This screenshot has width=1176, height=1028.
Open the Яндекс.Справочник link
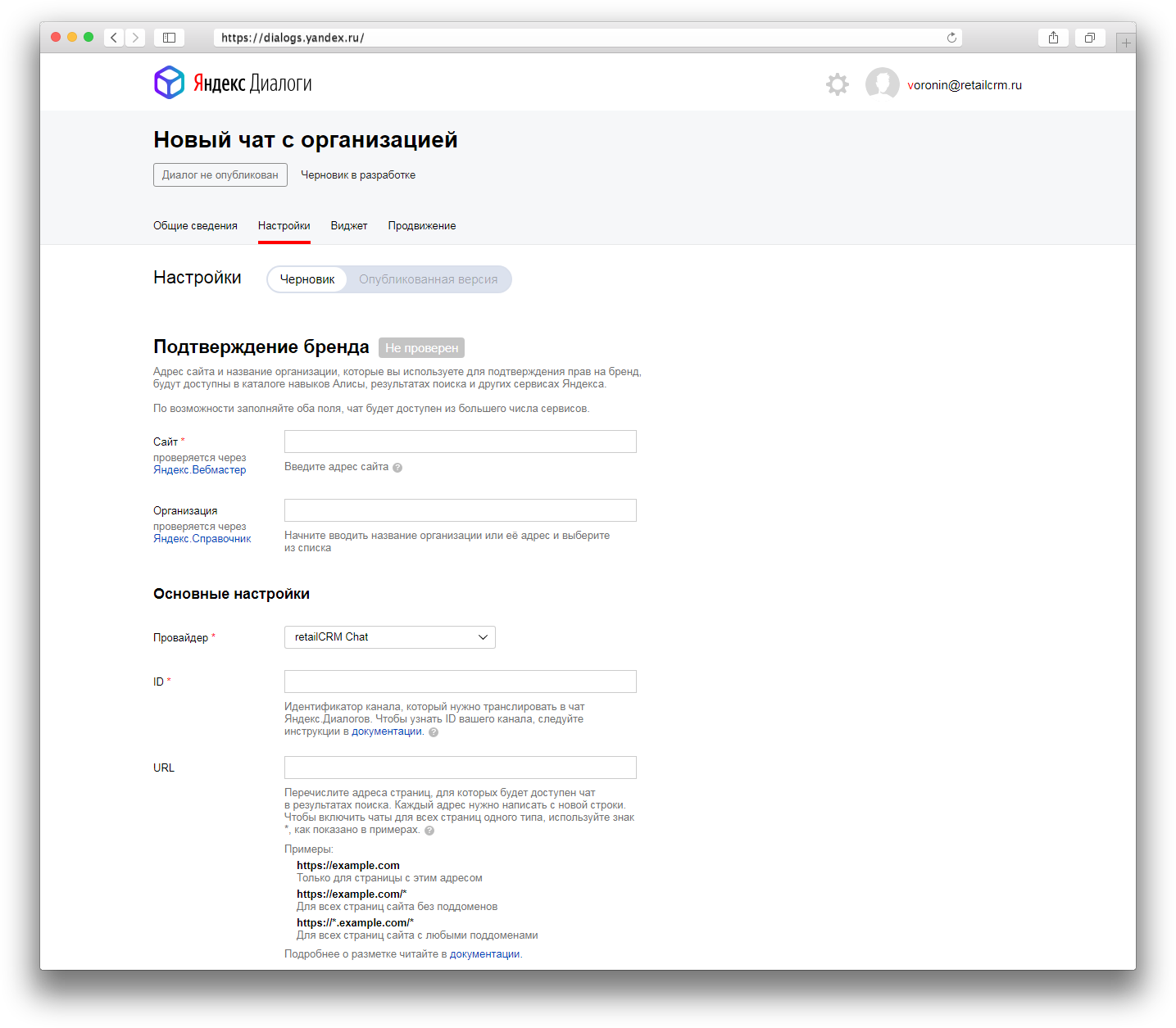pos(202,539)
